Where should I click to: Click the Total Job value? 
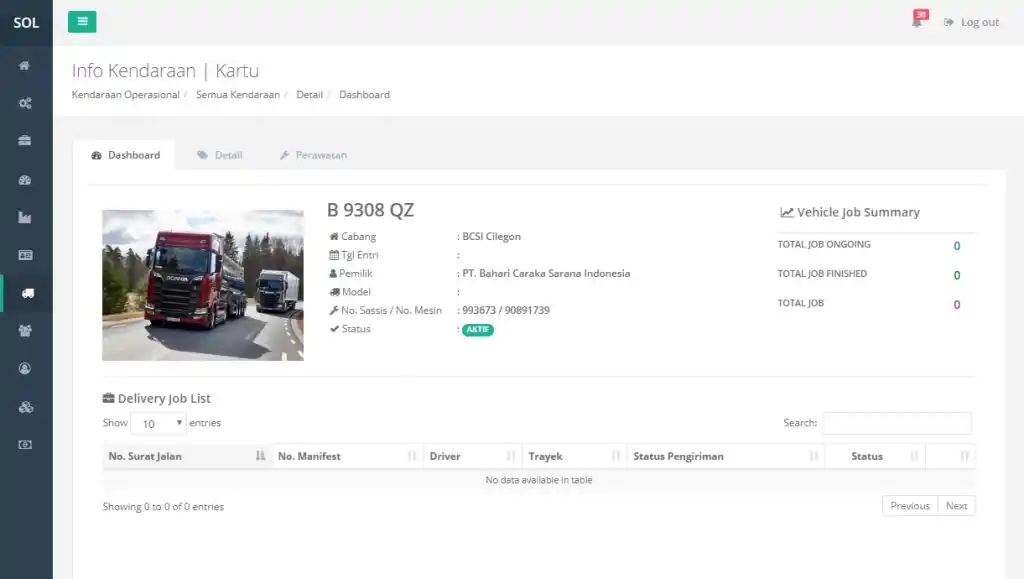[957, 305]
